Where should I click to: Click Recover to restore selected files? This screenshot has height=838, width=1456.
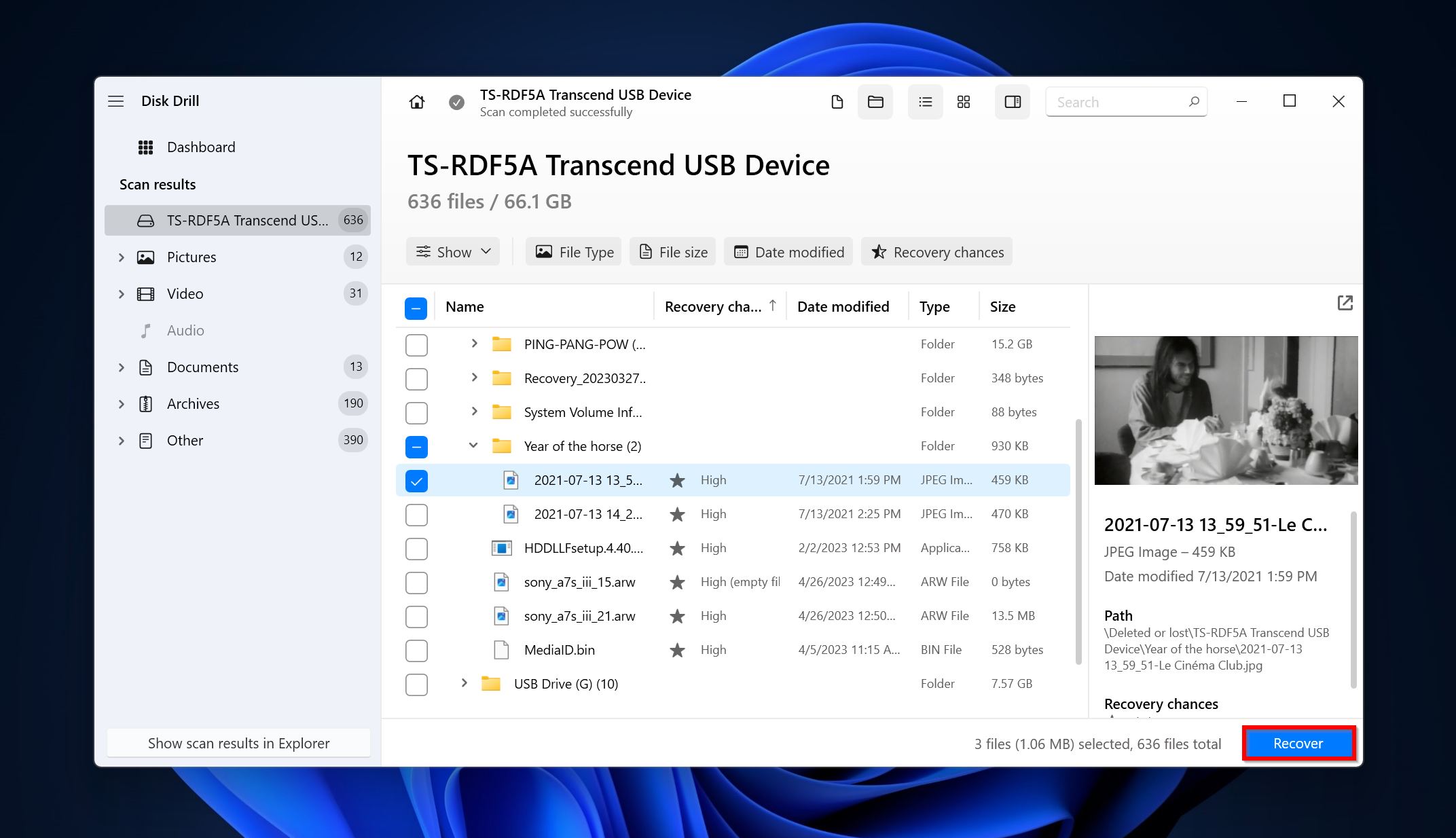(x=1297, y=742)
